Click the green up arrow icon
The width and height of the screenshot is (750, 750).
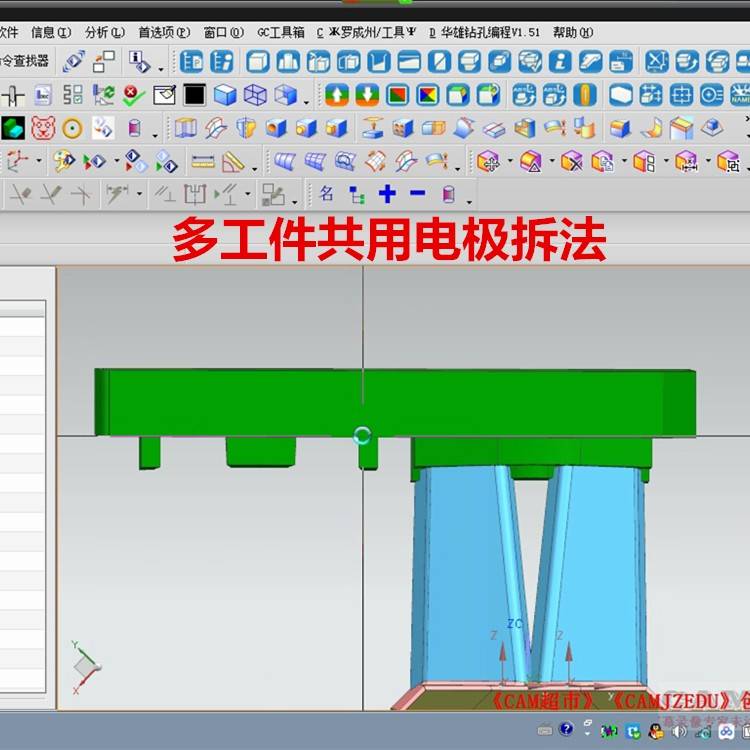click(x=337, y=96)
